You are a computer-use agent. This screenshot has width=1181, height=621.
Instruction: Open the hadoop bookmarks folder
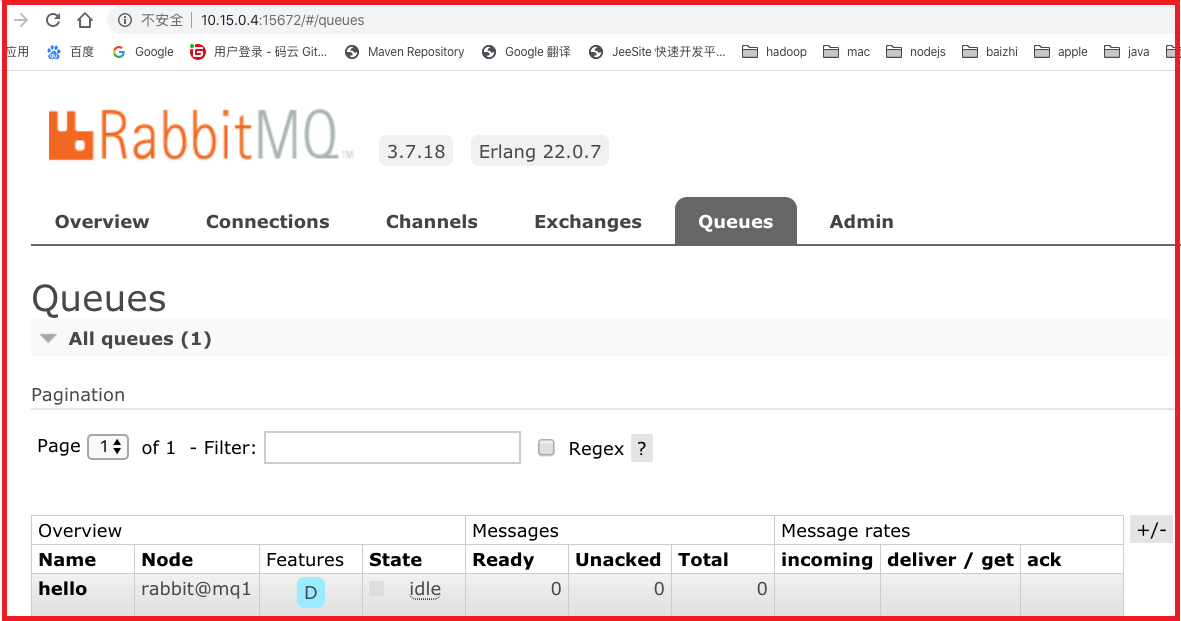774,52
